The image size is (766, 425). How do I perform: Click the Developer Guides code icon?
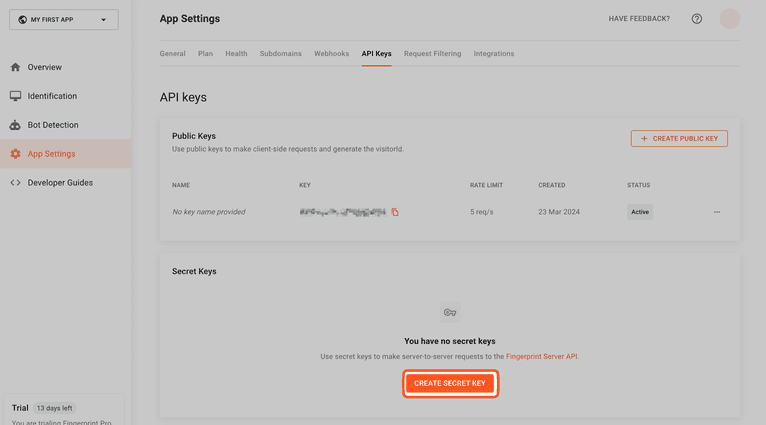click(15, 183)
